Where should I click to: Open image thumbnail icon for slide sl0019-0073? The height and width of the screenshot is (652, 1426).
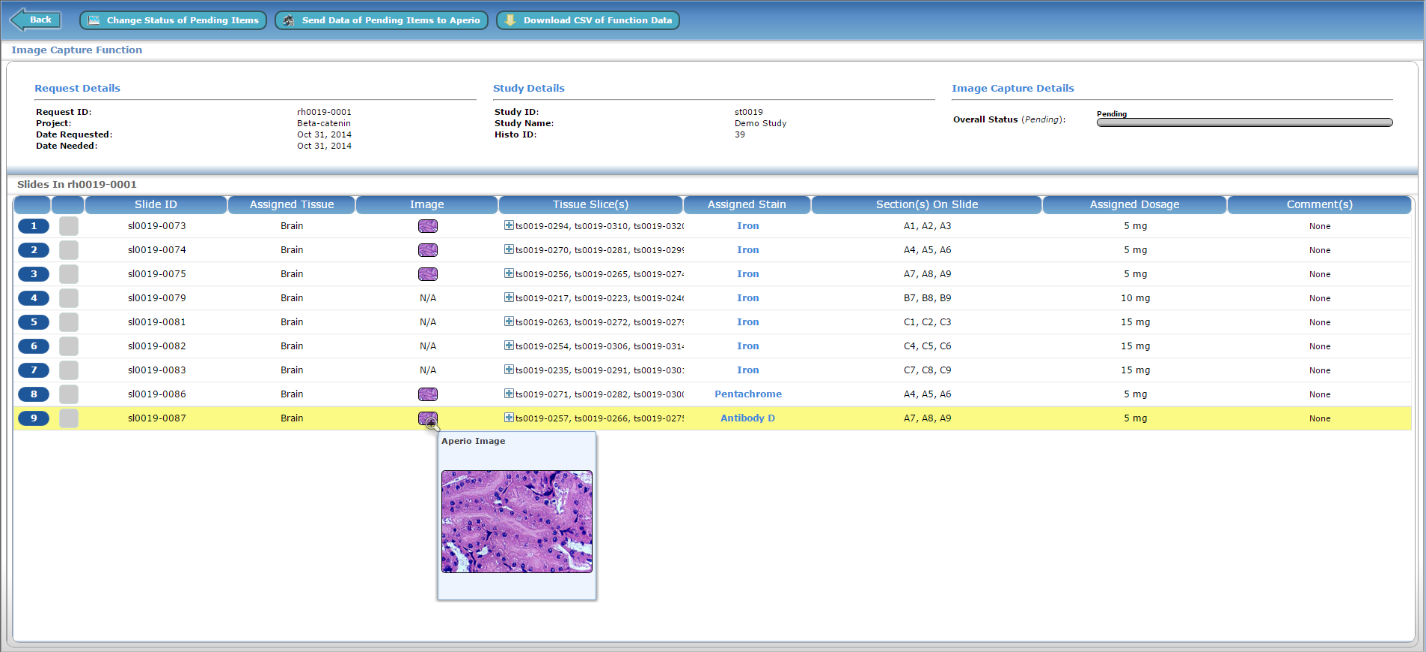428,226
